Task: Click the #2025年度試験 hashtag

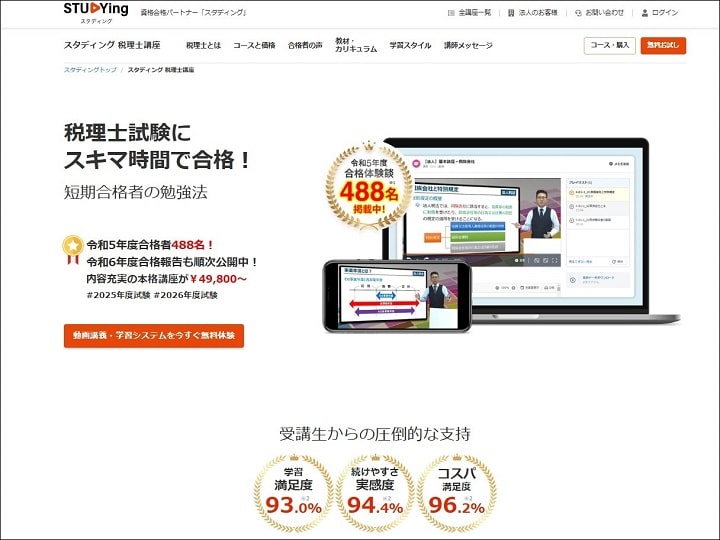Action: [x=118, y=295]
